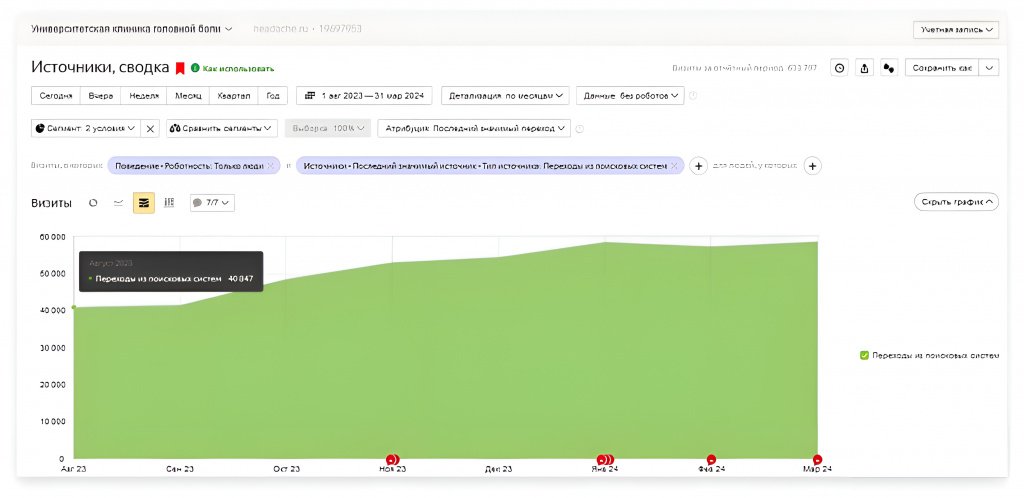This screenshot has width=1024, height=498.
Task: Click the red annotation marker at Фев 24
Action: (711, 460)
